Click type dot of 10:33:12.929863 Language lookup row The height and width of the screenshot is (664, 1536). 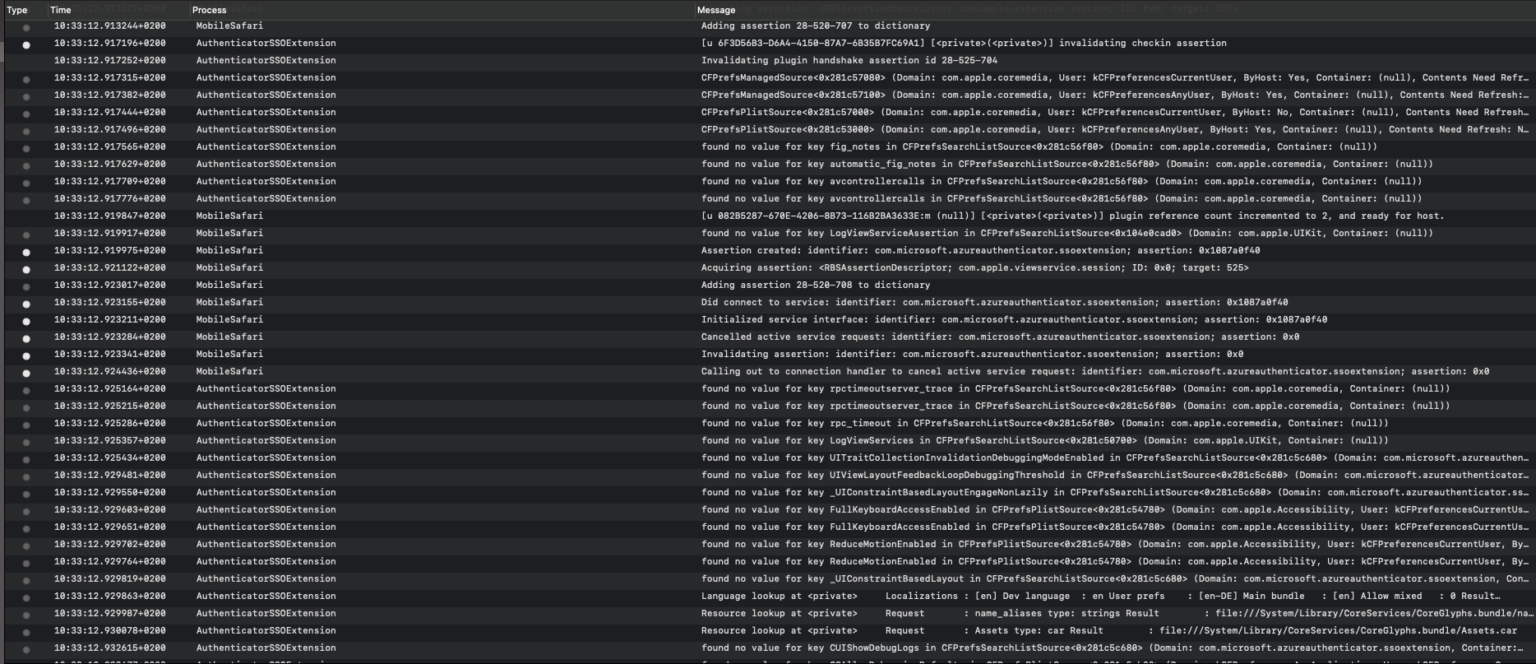26,596
